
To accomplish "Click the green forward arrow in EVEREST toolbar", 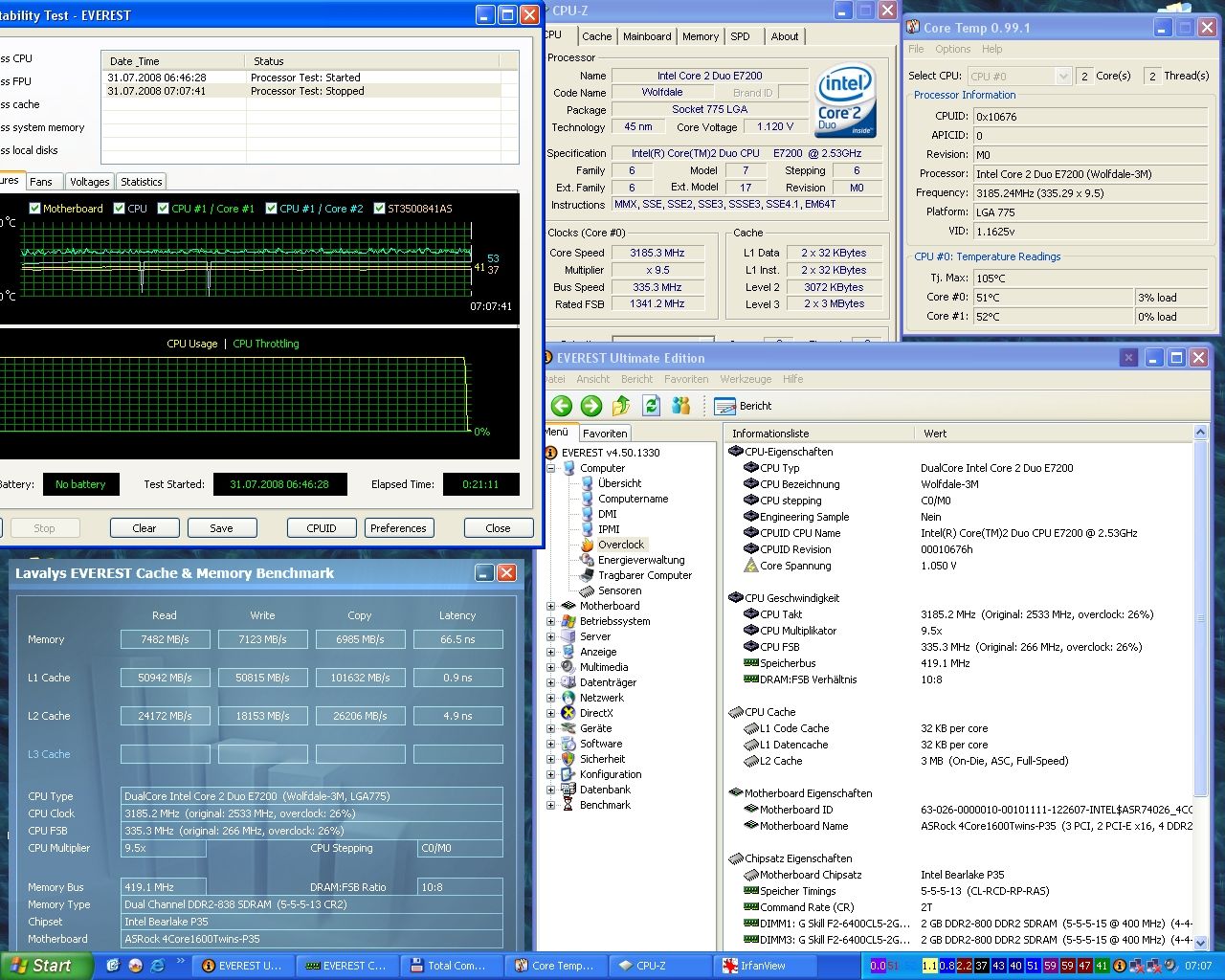I will pyautogui.click(x=591, y=406).
